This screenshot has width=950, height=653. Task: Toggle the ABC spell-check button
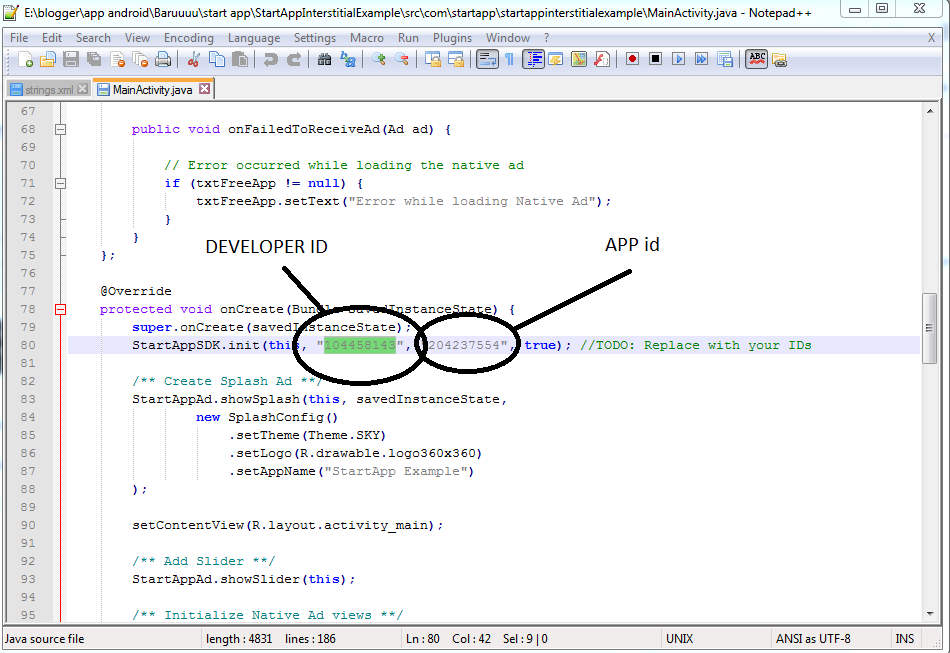(x=757, y=59)
